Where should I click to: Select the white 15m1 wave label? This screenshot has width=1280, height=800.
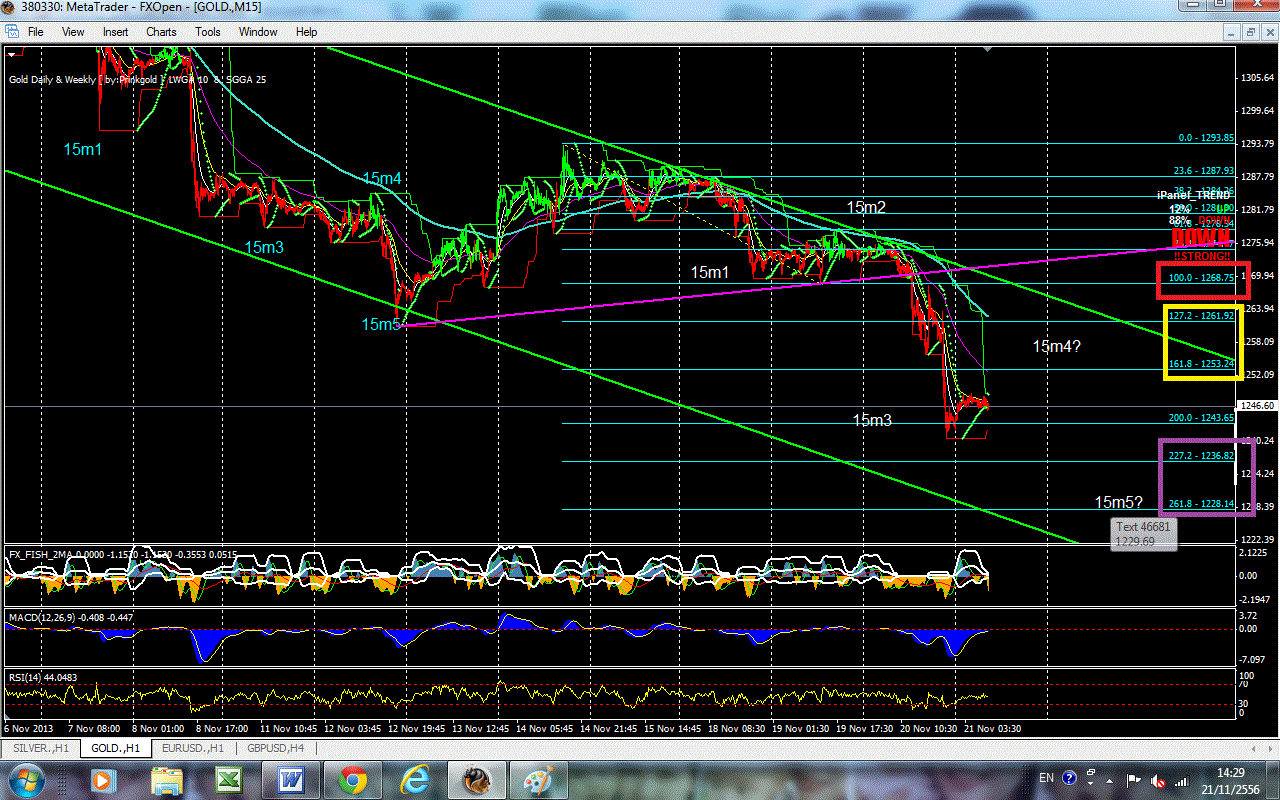pyautogui.click(x=711, y=272)
